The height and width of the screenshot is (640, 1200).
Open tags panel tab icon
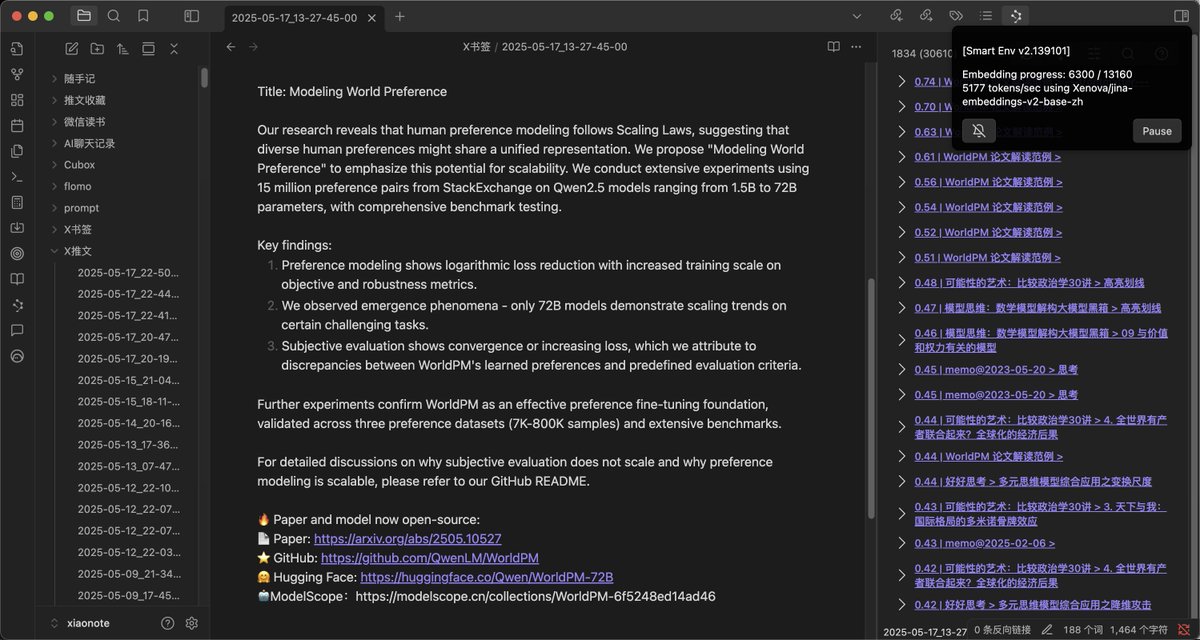click(x=956, y=16)
